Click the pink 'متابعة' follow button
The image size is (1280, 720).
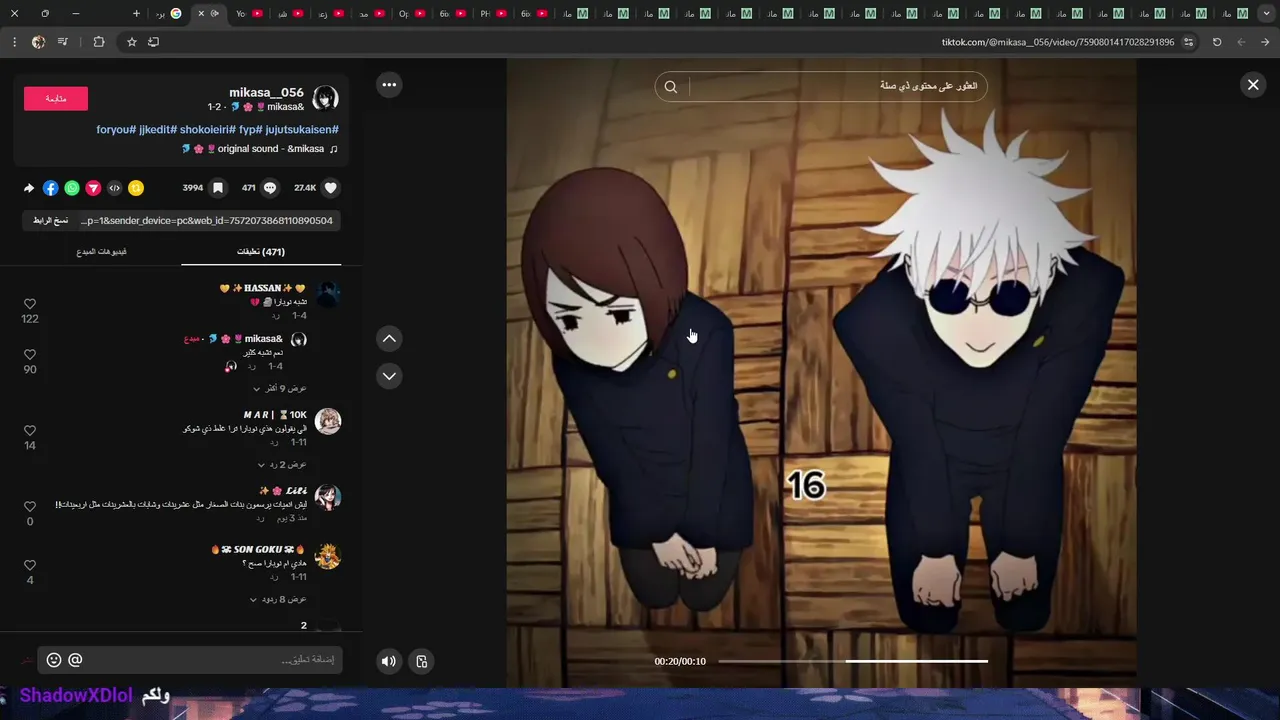(56, 98)
